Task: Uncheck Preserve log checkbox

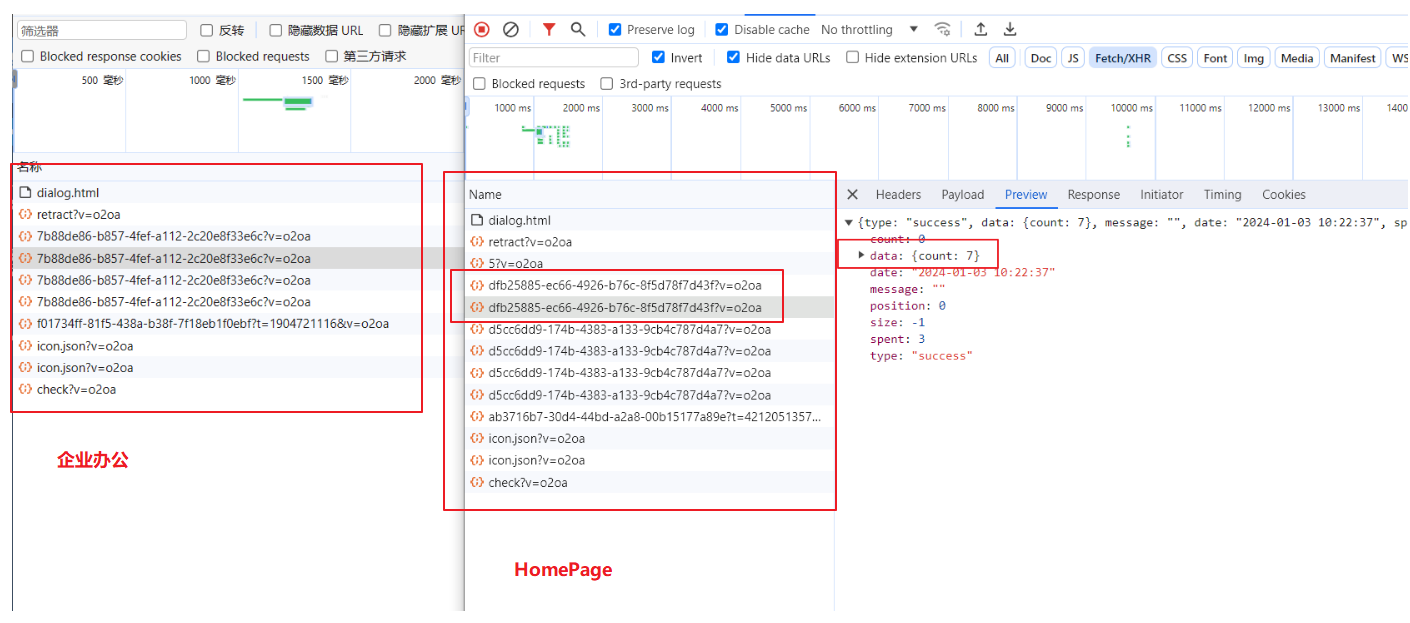Action: pyautogui.click(x=615, y=30)
